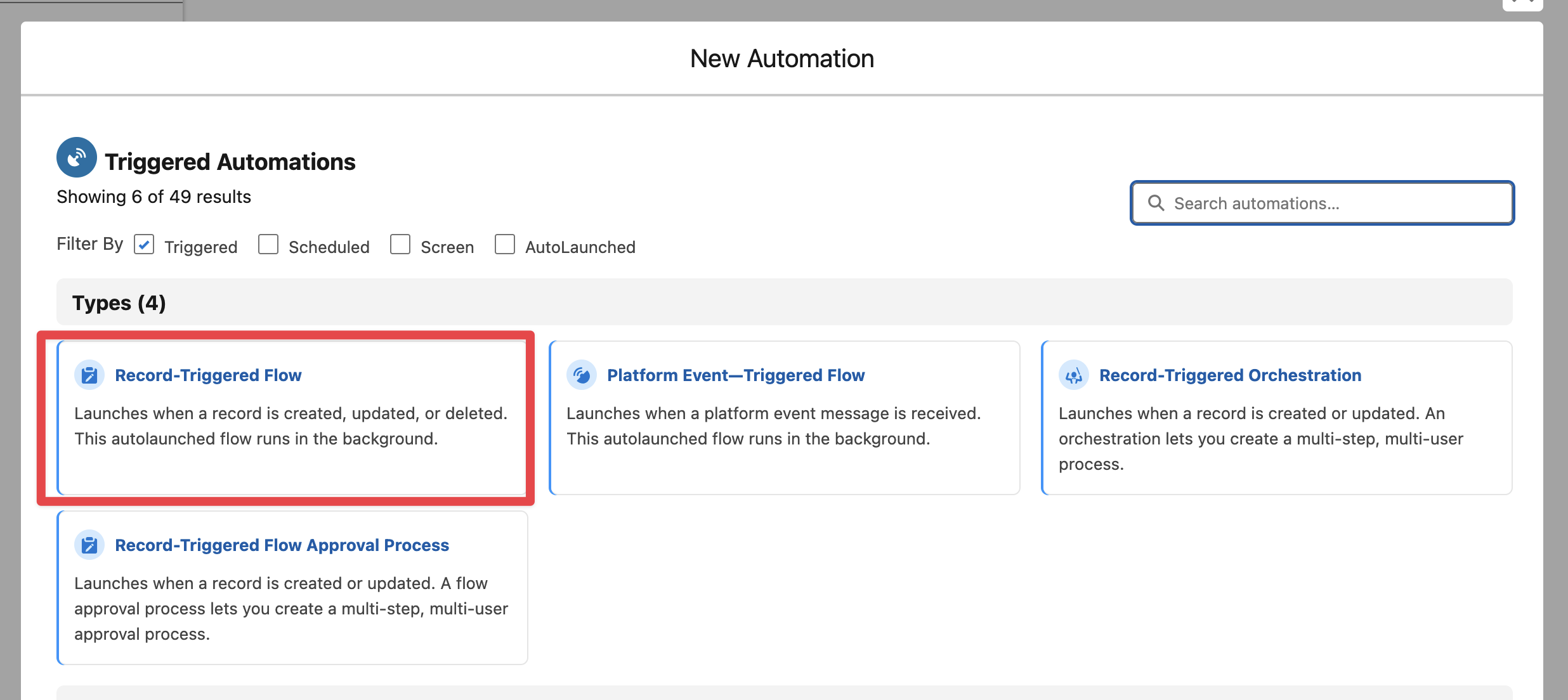The height and width of the screenshot is (700, 1568).
Task: Click the Platform Event-Triggered Flow icon
Action: (x=582, y=375)
